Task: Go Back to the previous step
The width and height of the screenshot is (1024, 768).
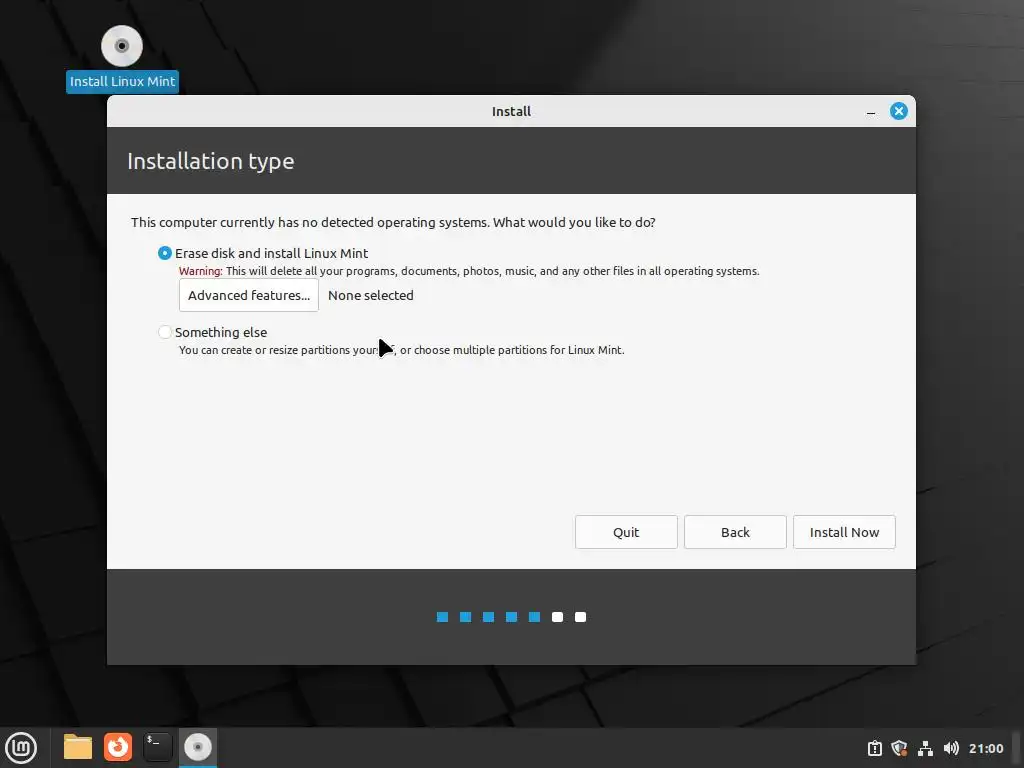Action: (x=735, y=532)
